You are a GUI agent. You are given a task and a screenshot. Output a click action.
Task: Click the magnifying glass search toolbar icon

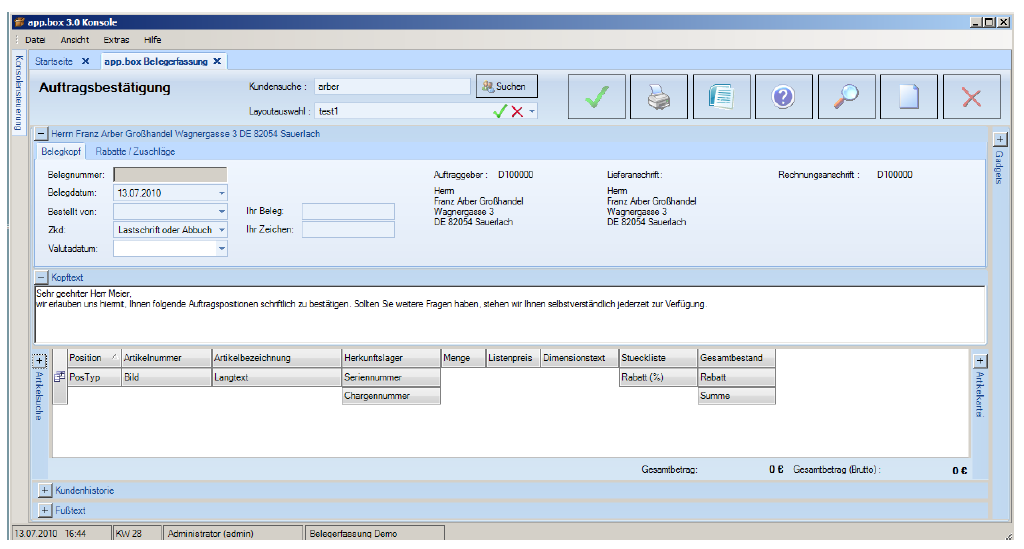pos(846,97)
